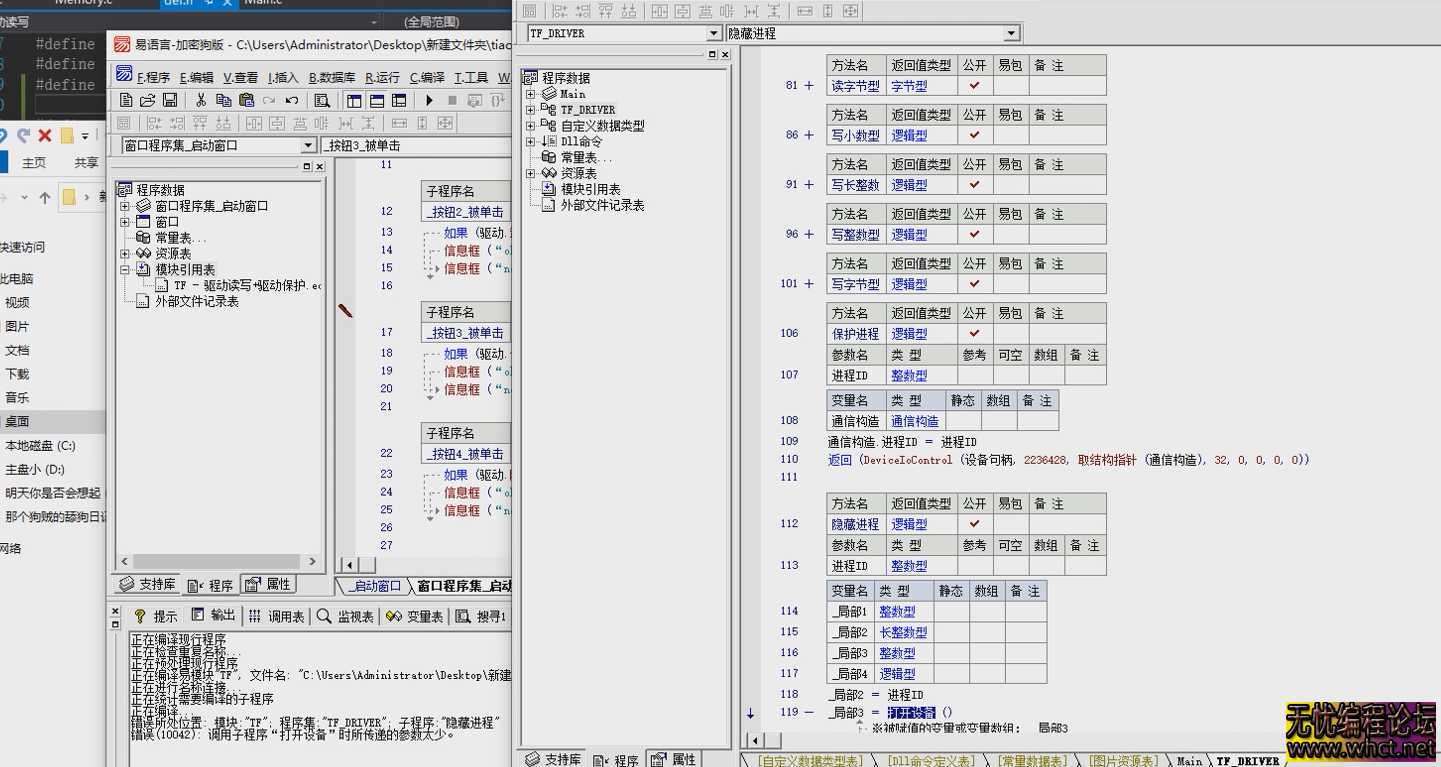Run the program with the play icon
The image size is (1441, 767).
[429, 100]
